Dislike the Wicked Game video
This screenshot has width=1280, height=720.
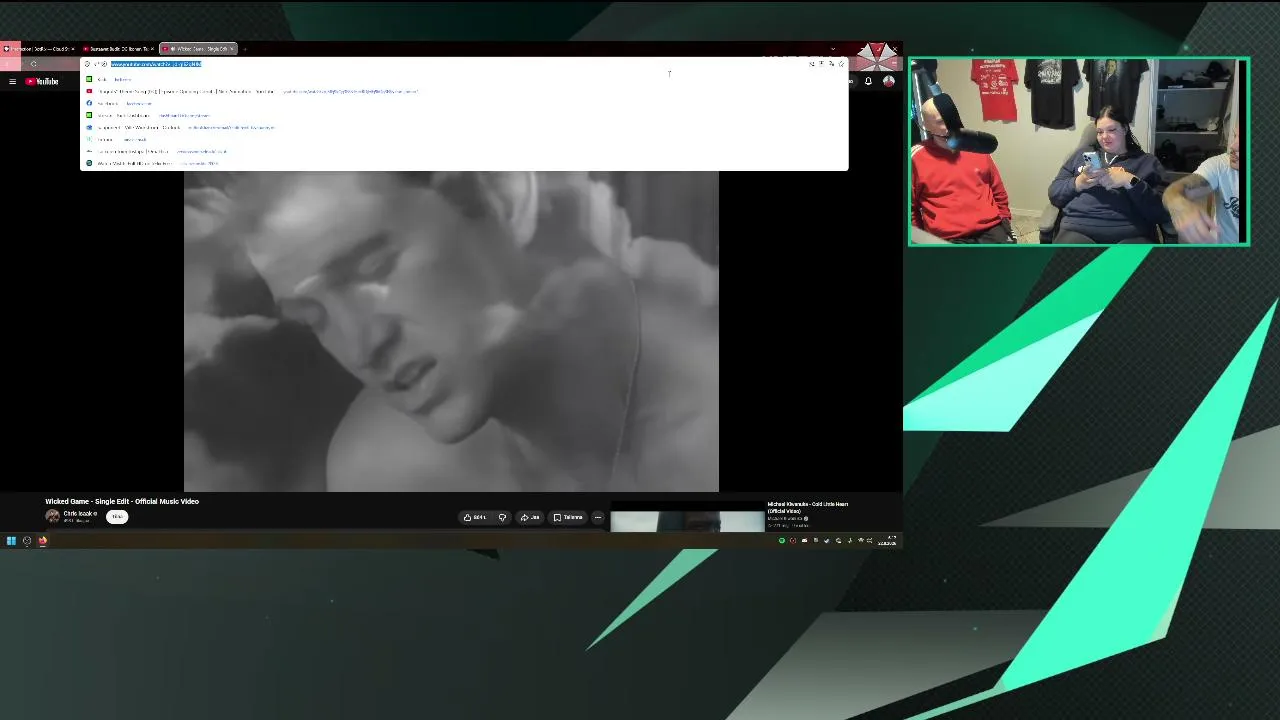[502, 517]
